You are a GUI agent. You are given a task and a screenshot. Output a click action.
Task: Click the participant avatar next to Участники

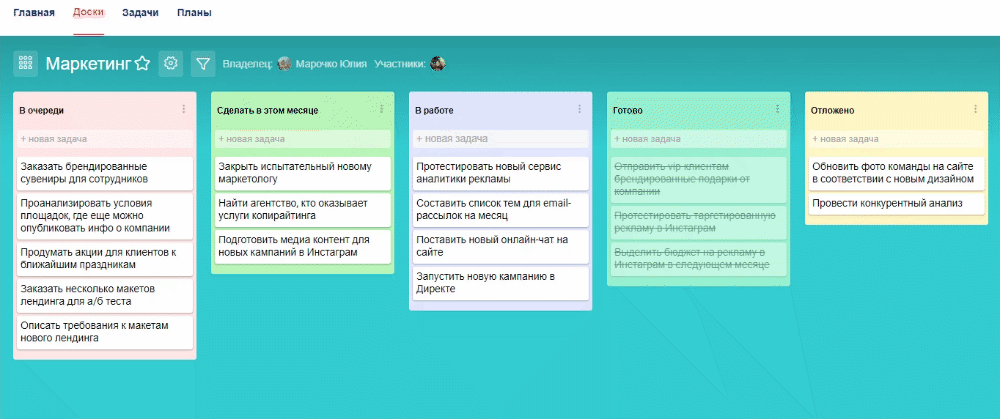437,64
